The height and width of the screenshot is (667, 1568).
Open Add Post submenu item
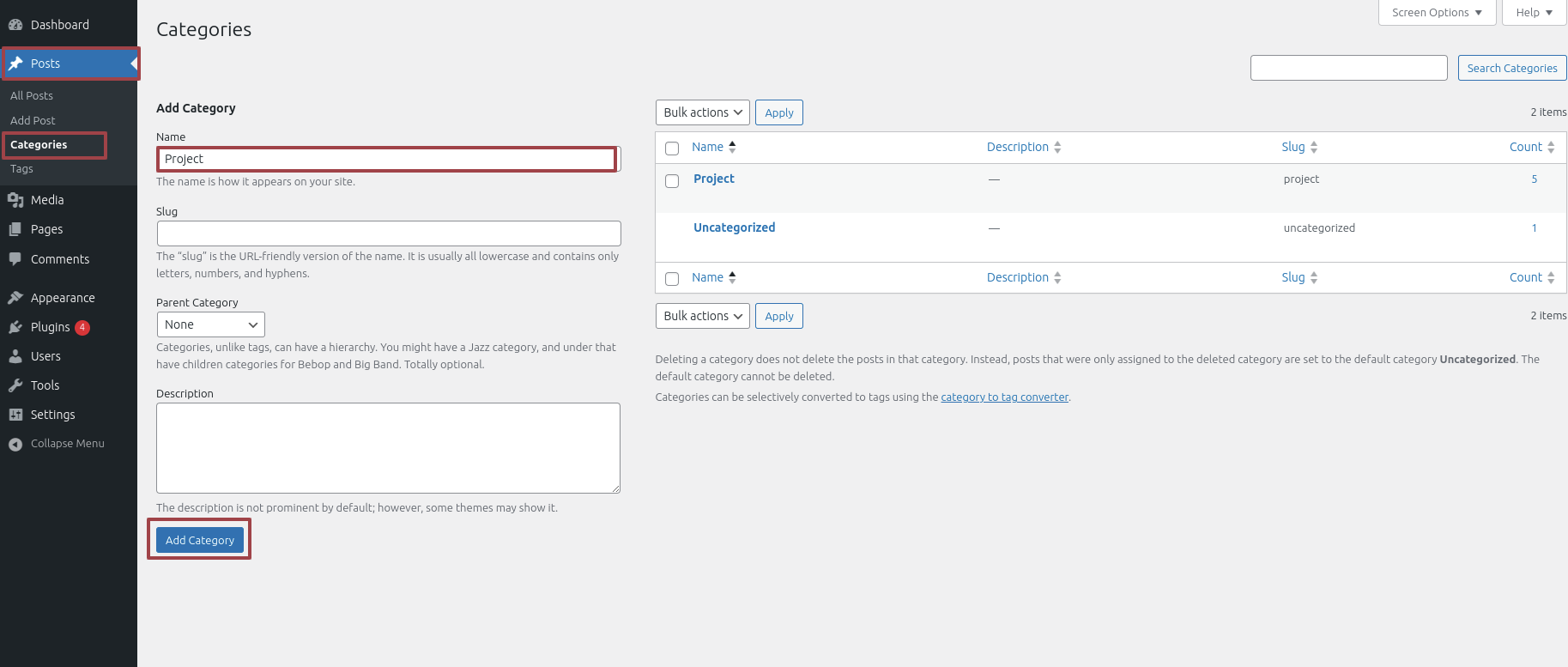click(33, 120)
